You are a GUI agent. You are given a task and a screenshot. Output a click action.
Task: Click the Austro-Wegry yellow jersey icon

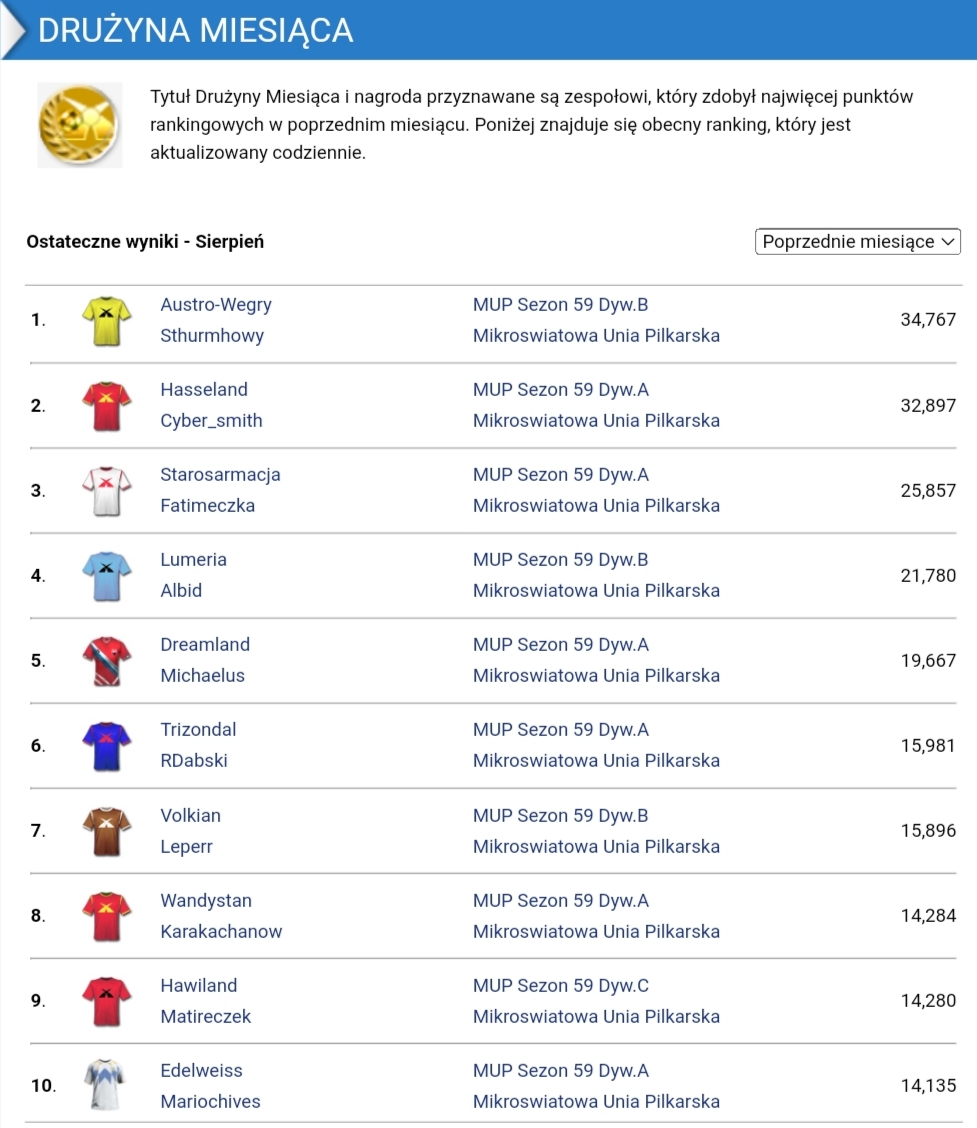107,320
